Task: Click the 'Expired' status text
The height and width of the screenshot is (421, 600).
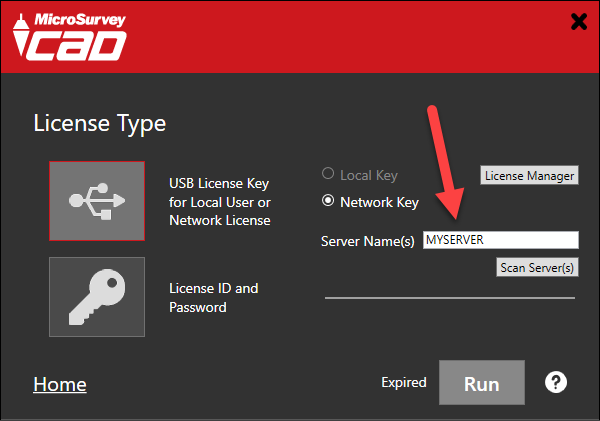Action: [404, 382]
